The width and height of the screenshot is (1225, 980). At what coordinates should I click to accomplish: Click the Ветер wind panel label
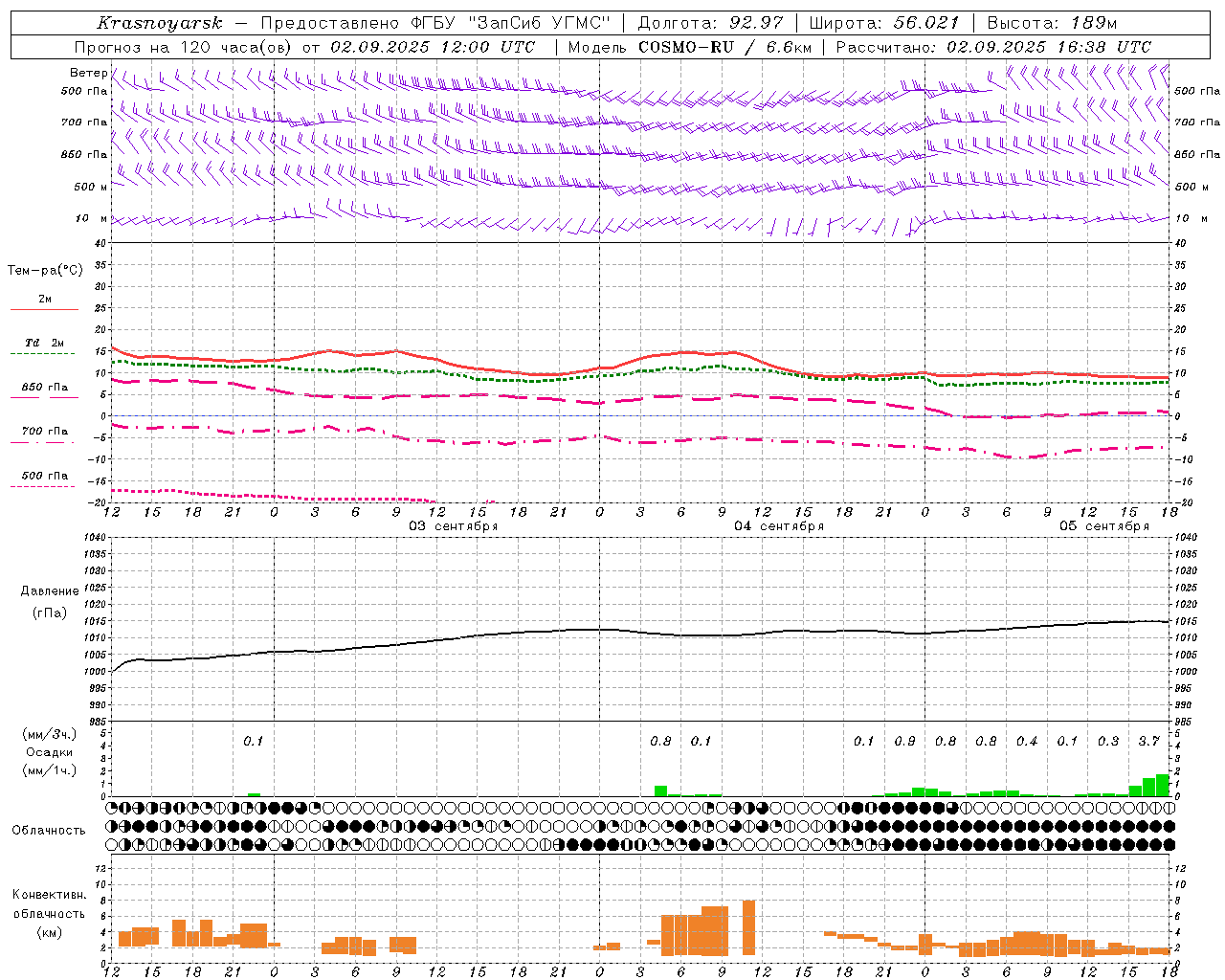88,73
